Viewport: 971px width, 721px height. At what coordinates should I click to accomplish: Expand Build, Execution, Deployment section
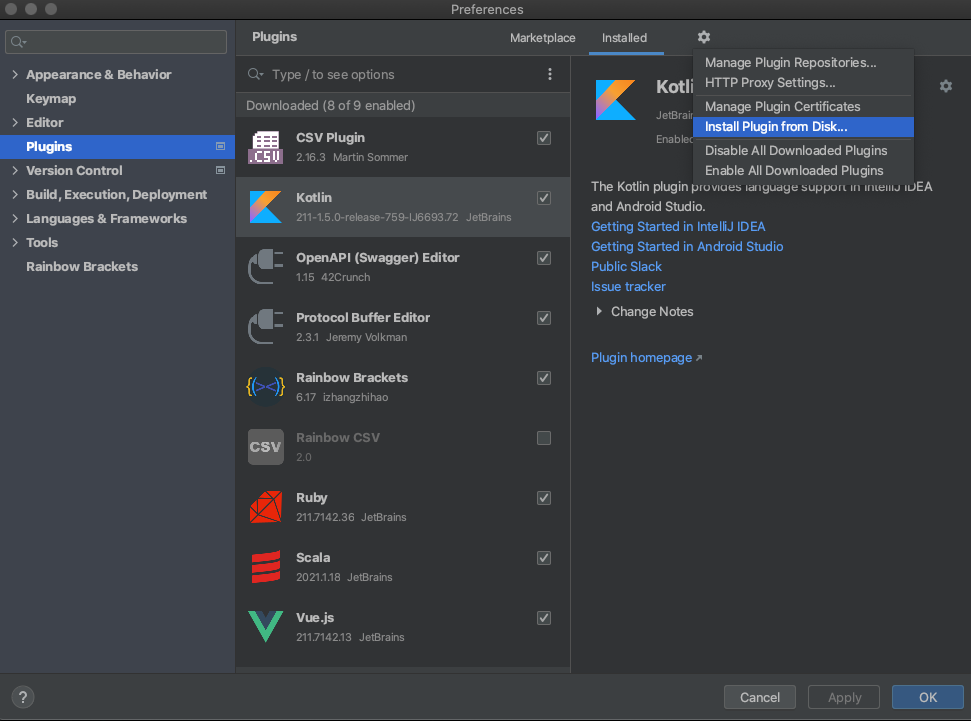15,194
